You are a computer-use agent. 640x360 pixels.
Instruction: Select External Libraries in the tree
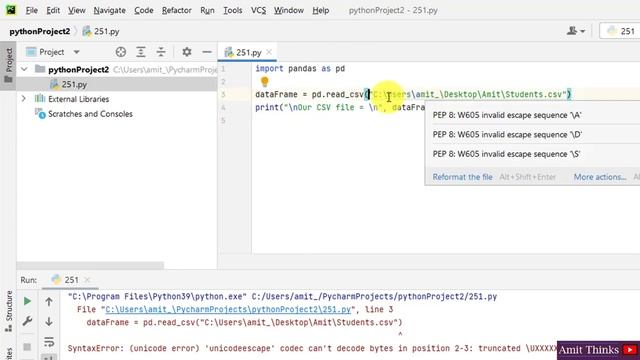click(78, 99)
